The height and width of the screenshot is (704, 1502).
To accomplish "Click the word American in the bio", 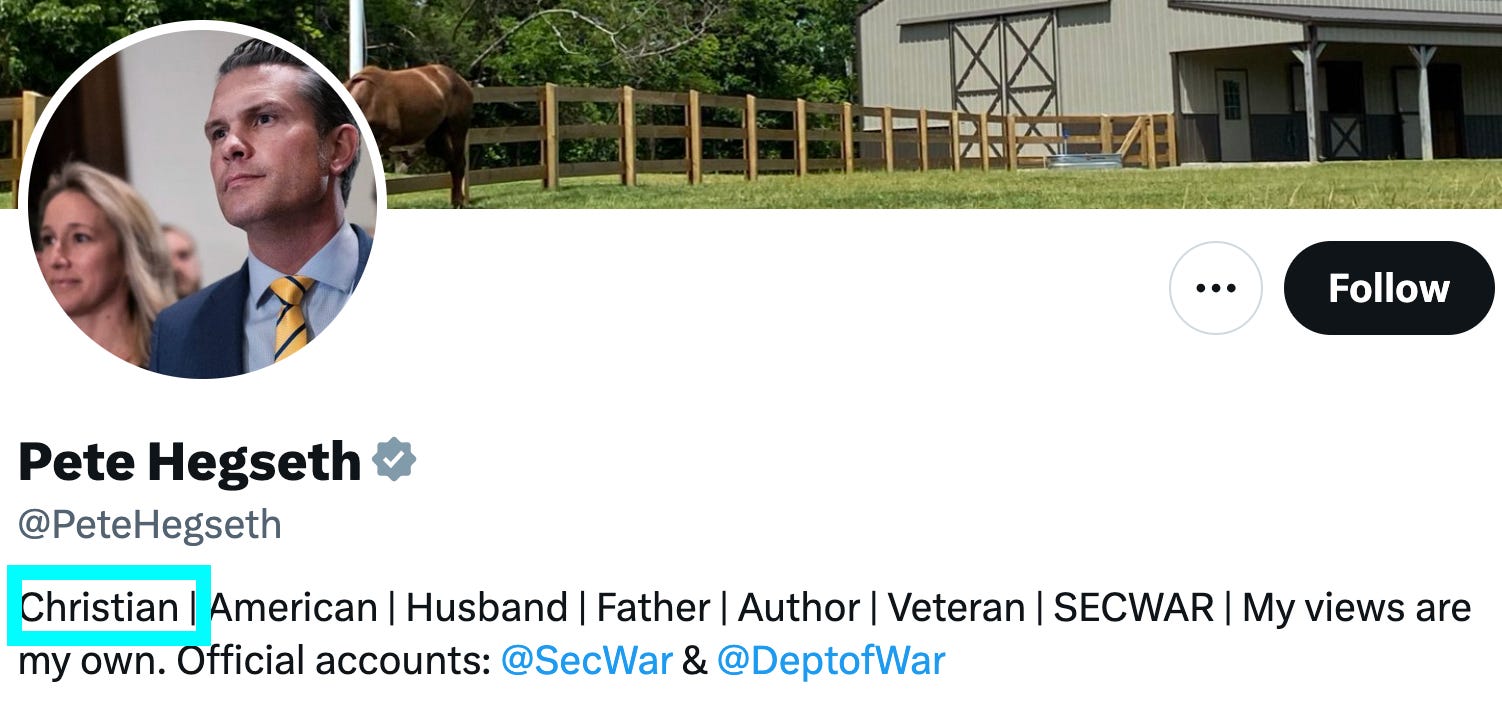I will tap(294, 607).
